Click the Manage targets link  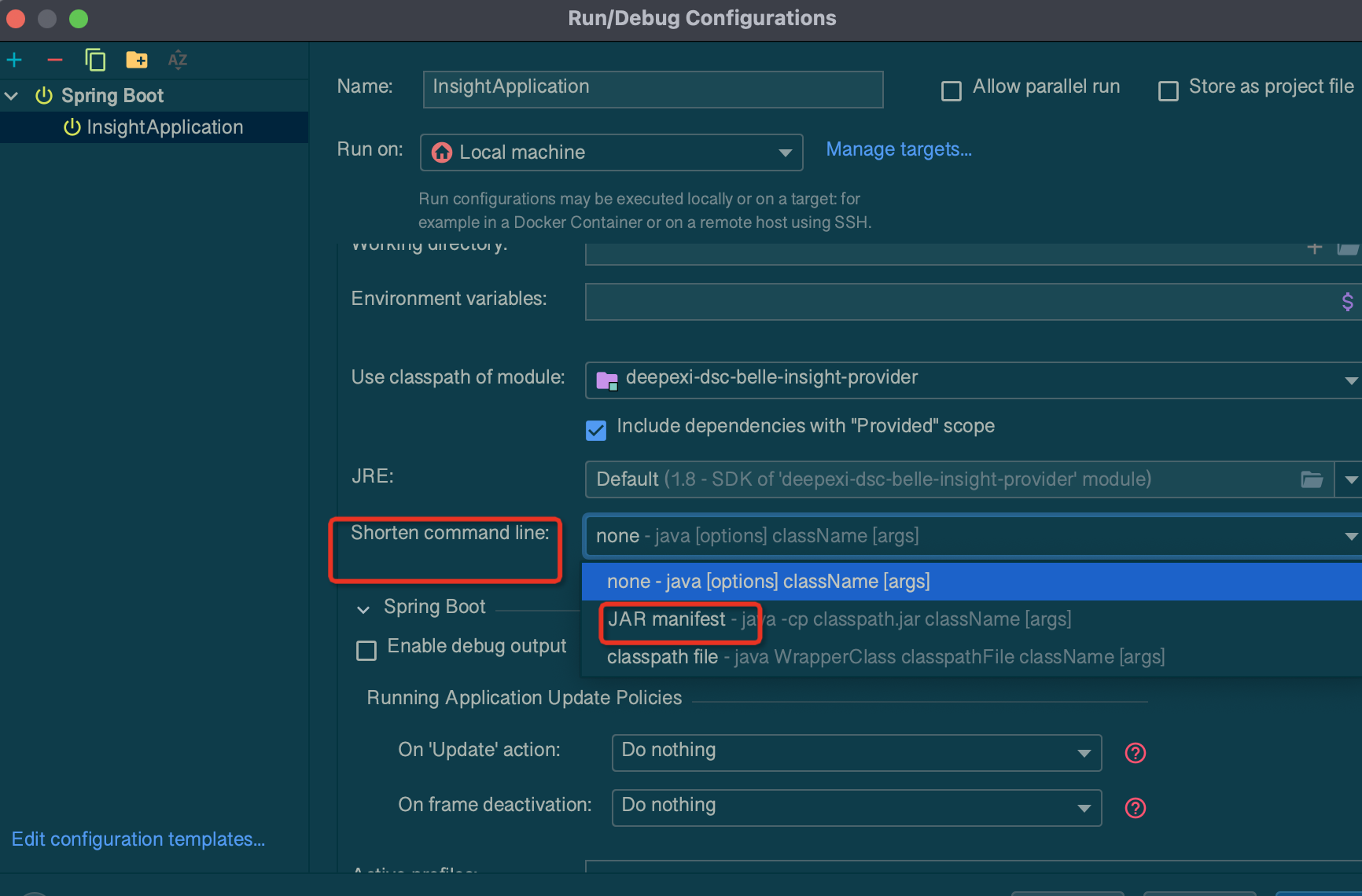898,149
